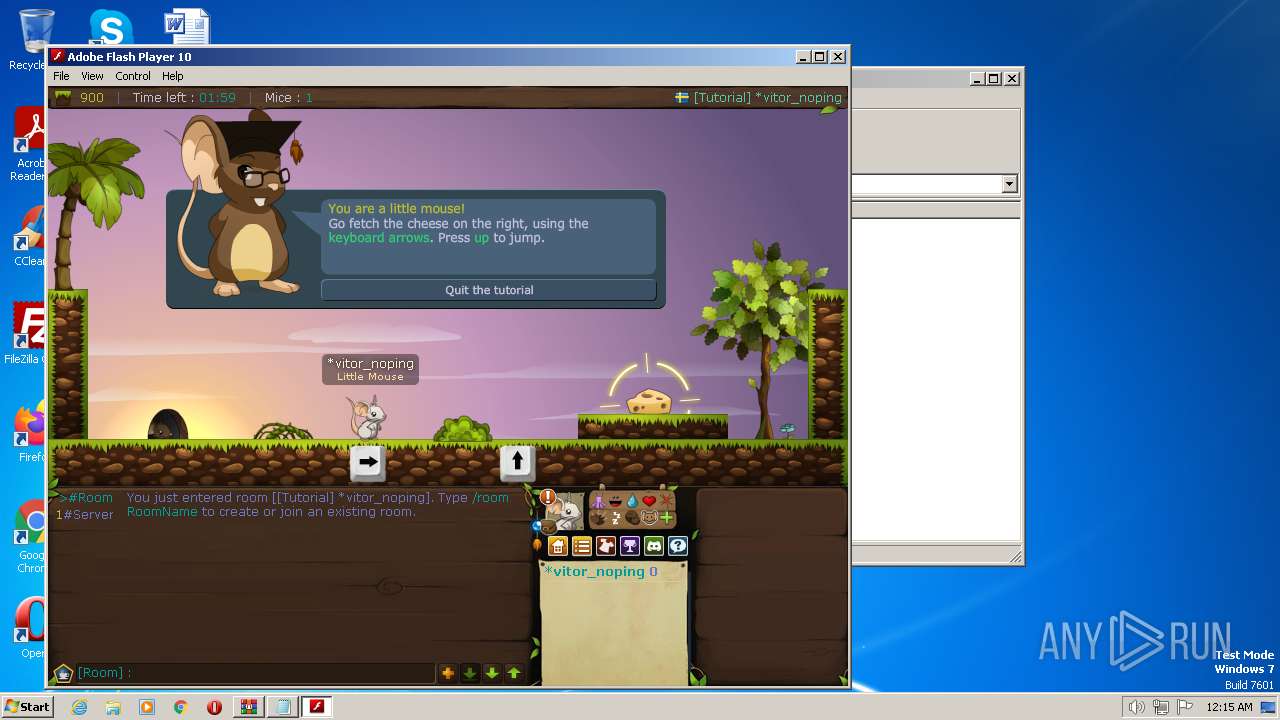The image size is (1280, 720).
Task: Quit the tutorial
Action: click(489, 290)
